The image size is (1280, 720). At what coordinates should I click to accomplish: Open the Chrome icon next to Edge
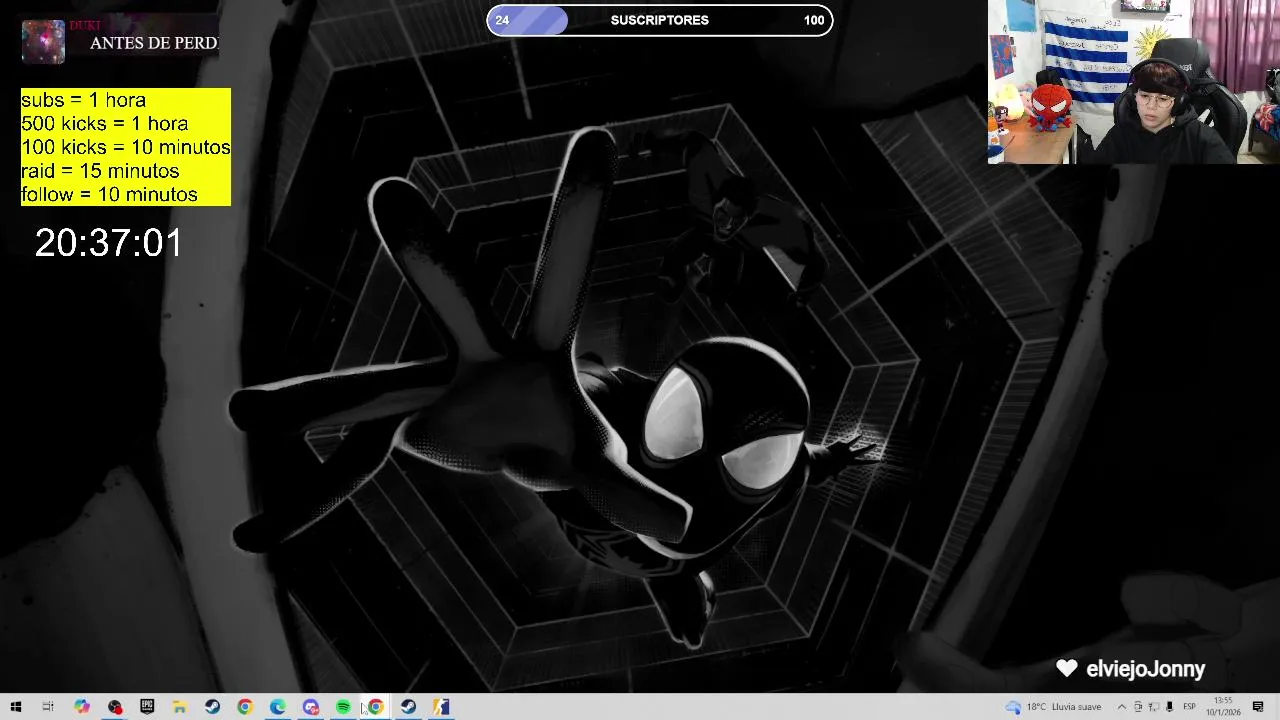245,707
